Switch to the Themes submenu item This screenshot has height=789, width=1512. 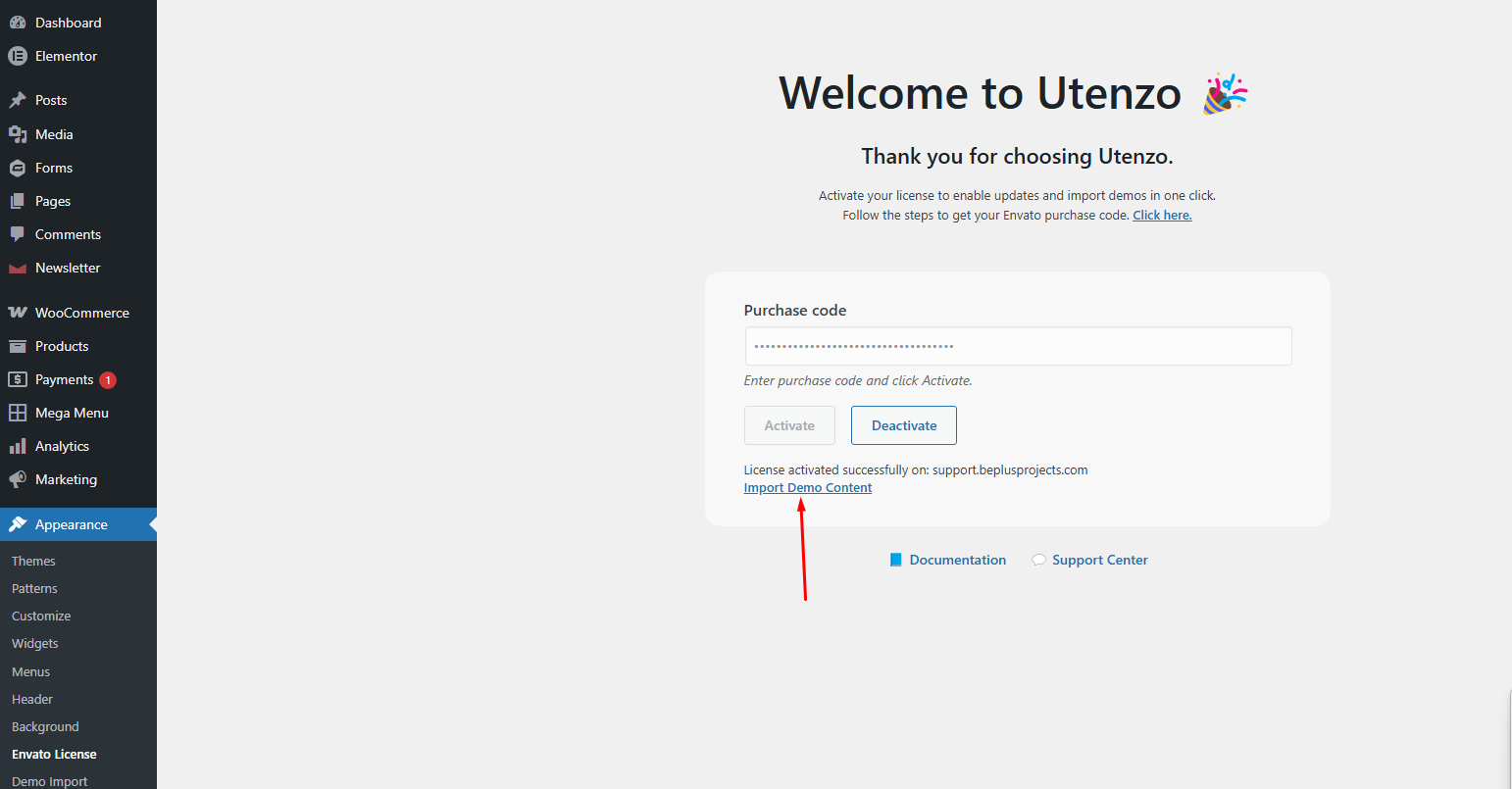pos(32,560)
